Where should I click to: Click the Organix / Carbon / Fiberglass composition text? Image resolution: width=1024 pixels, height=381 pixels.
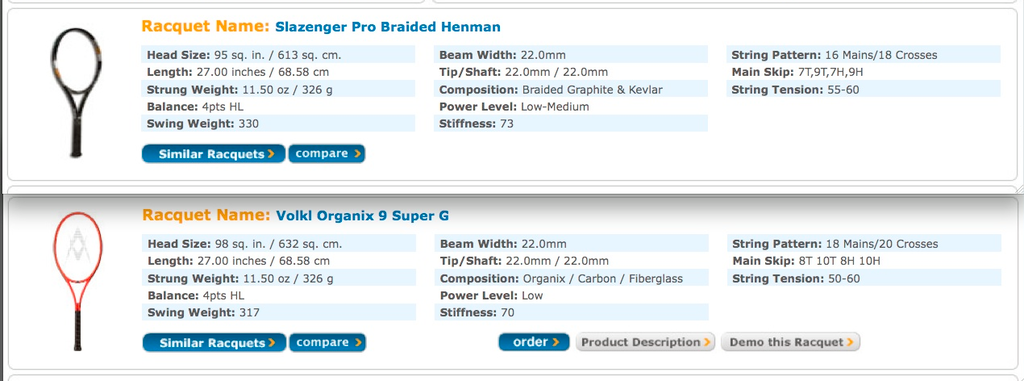[603, 278]
